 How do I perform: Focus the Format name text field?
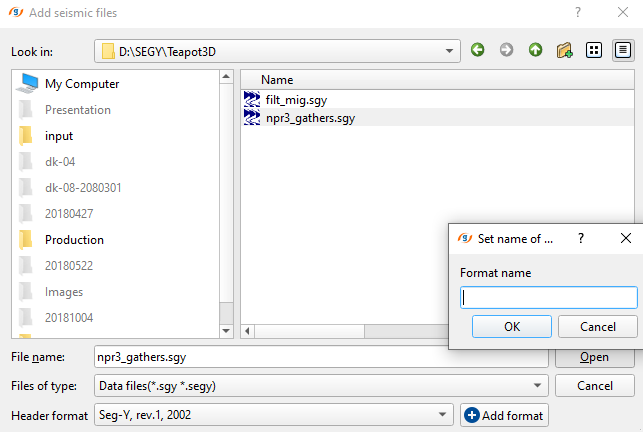click(x=548, y=298)
